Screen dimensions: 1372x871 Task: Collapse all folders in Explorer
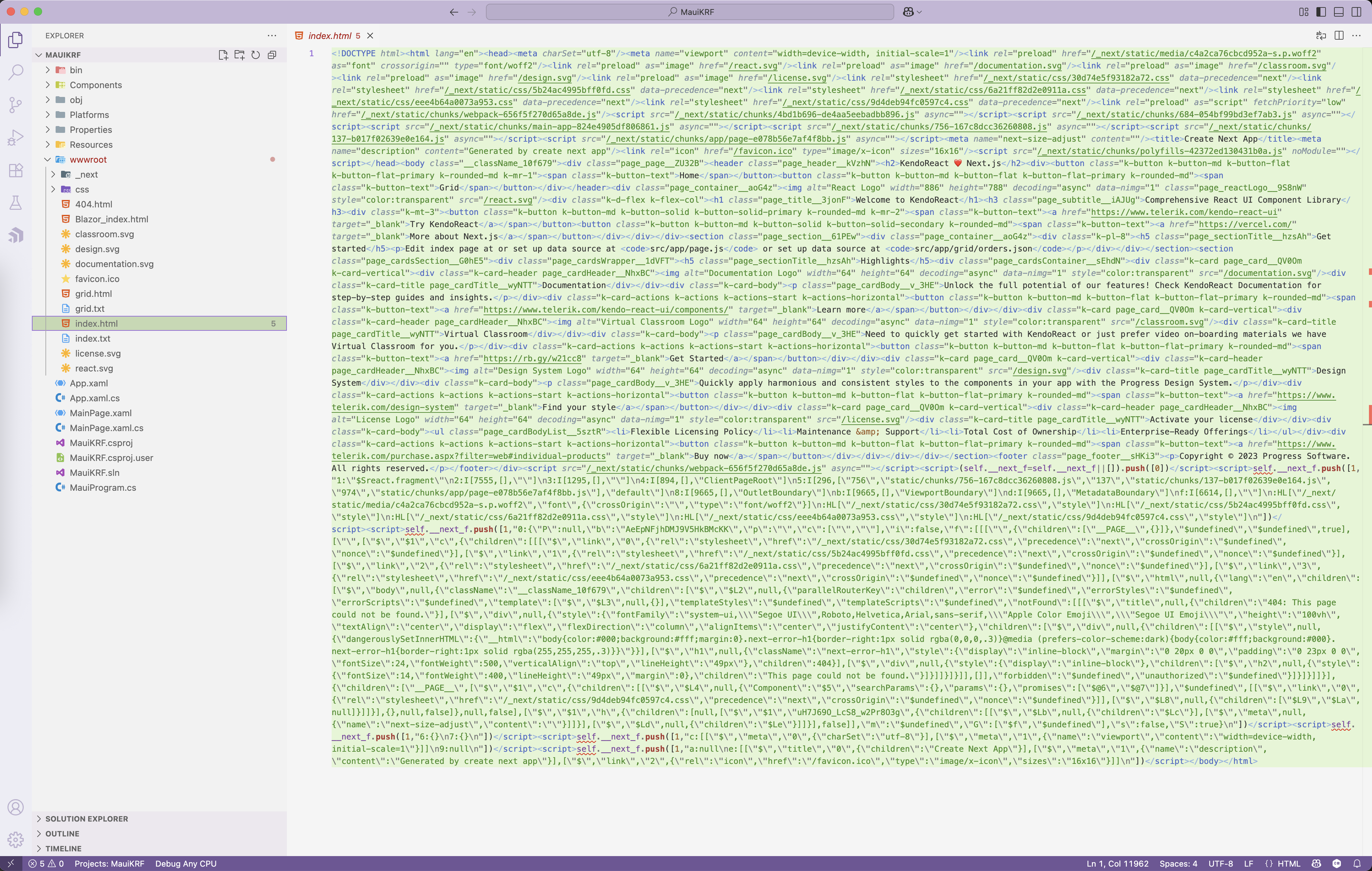click(272, 55)
